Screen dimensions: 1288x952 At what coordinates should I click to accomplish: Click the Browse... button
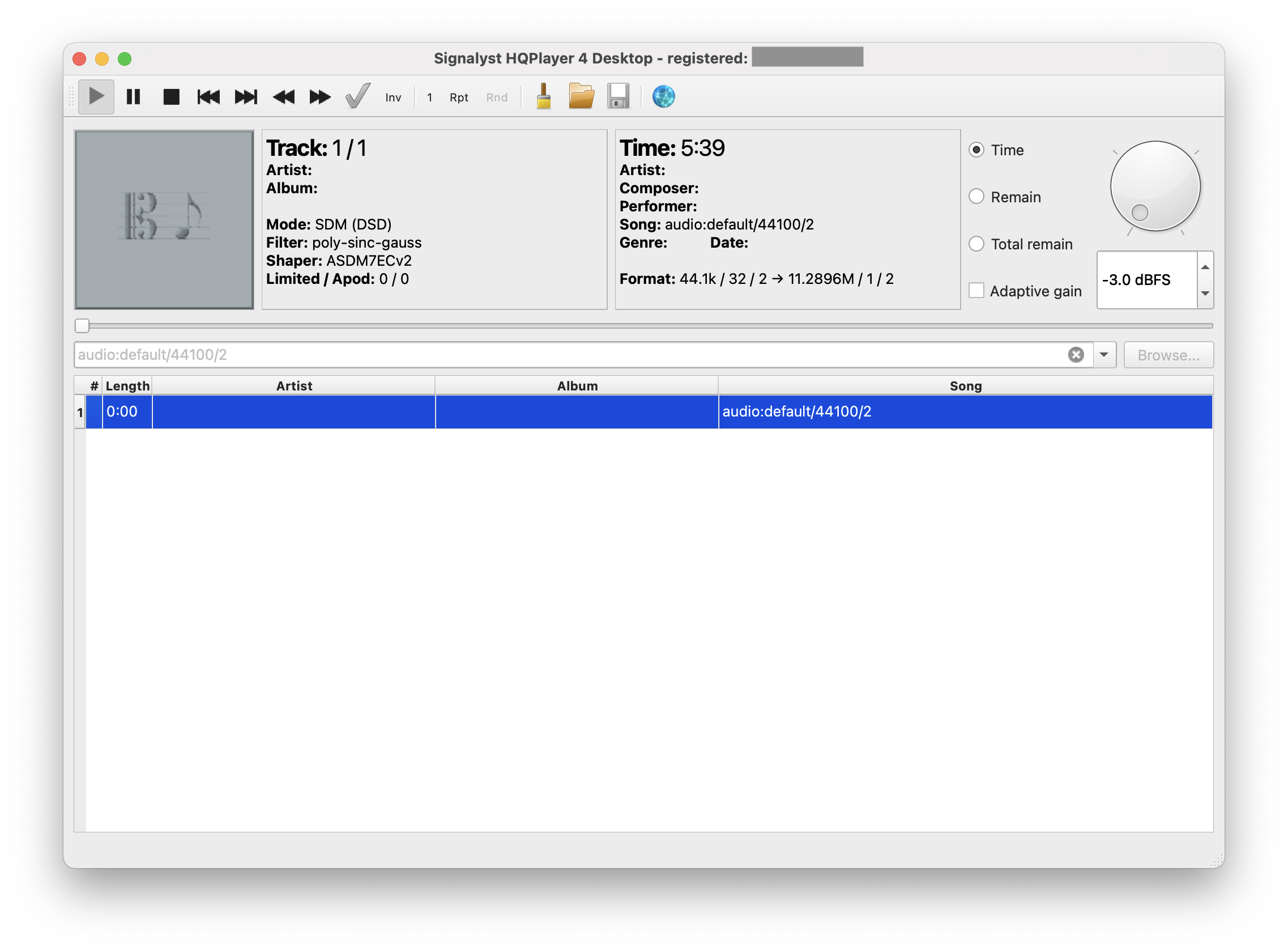(1168, 355)
